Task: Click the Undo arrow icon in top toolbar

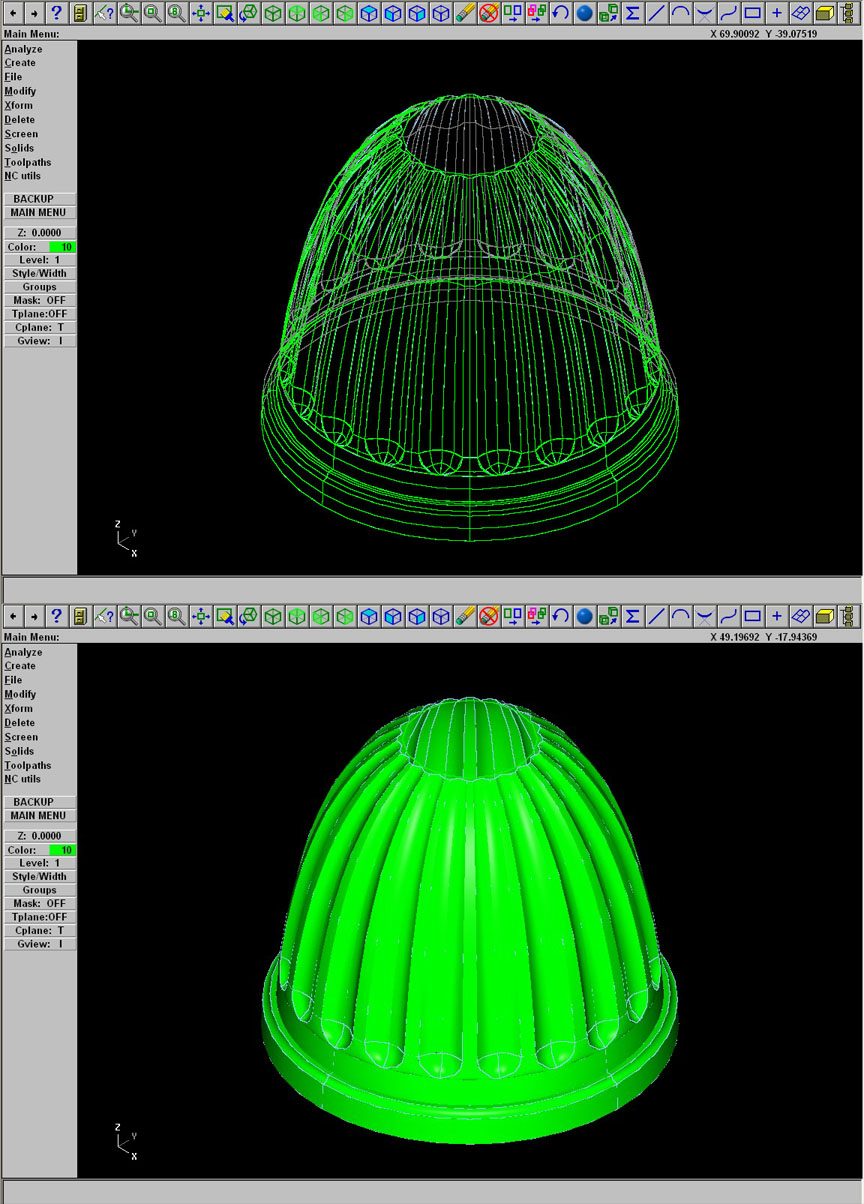Action: click(x=561, y=13)
